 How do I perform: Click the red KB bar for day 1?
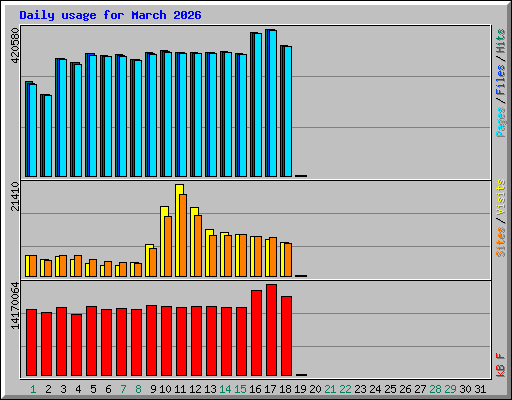[x=31, y=343]
